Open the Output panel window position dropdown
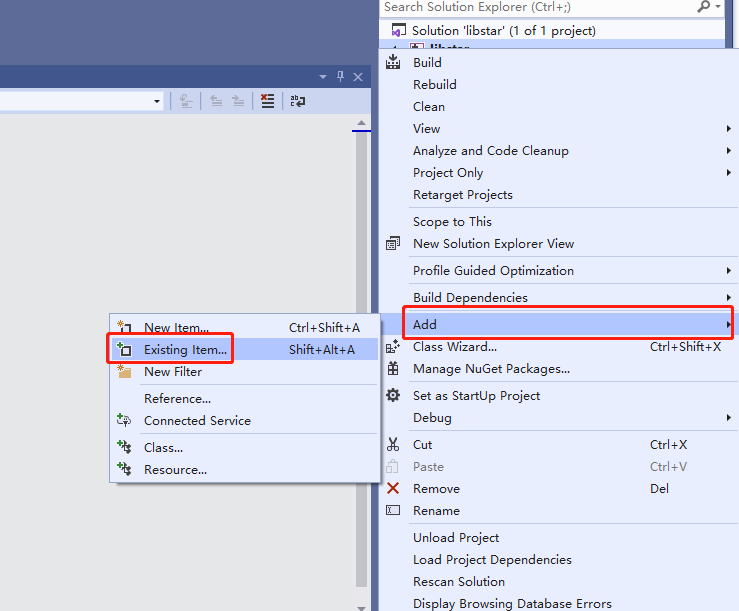This screenshot has width=739, height=611. tap(323, 77)
